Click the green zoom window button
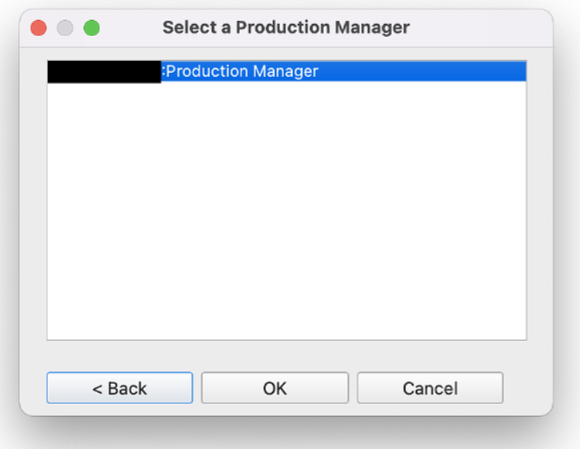580x449 pixels. point(92,28)
